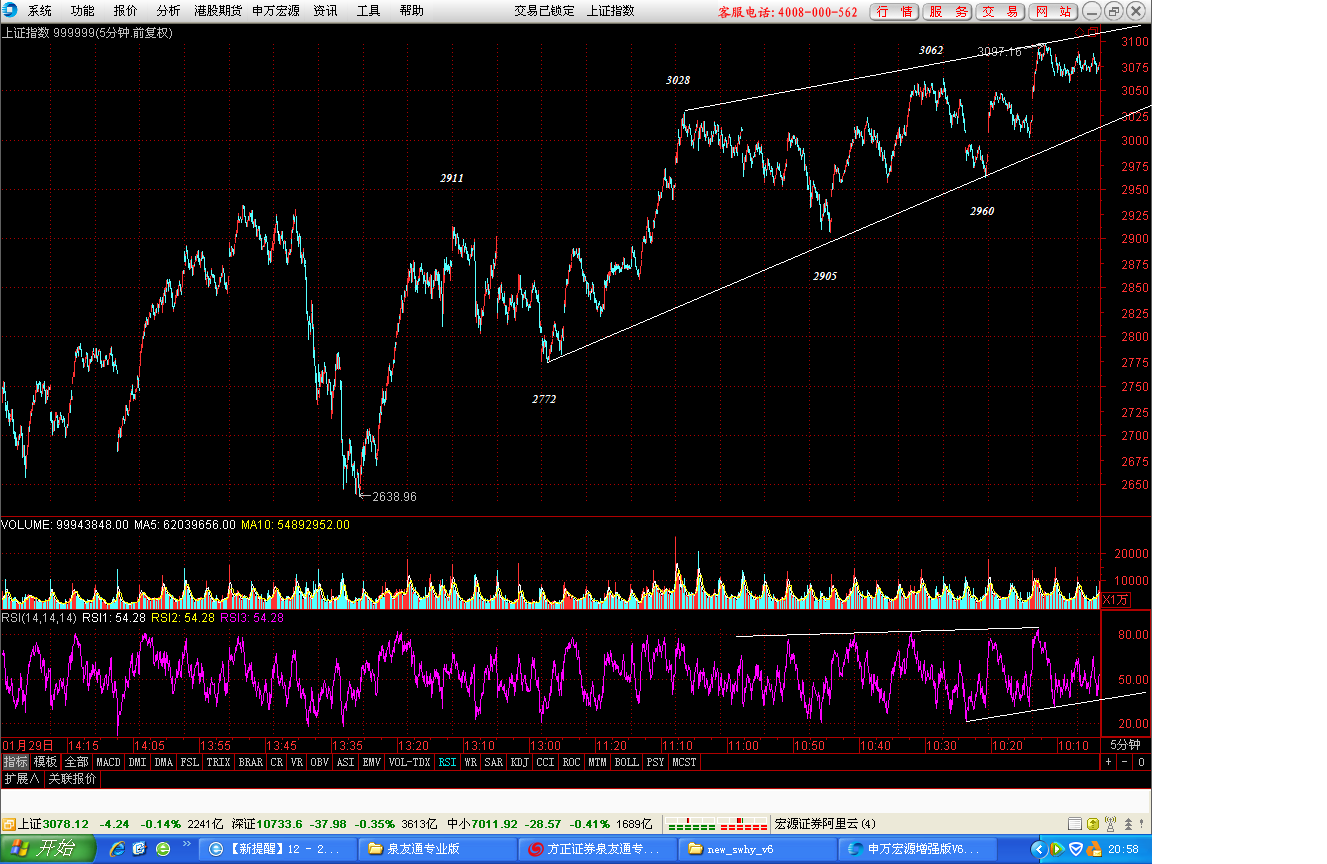This screenshot has width=1327, height=864.
Task: Open the 工具 menu
Action: point(369,11)
